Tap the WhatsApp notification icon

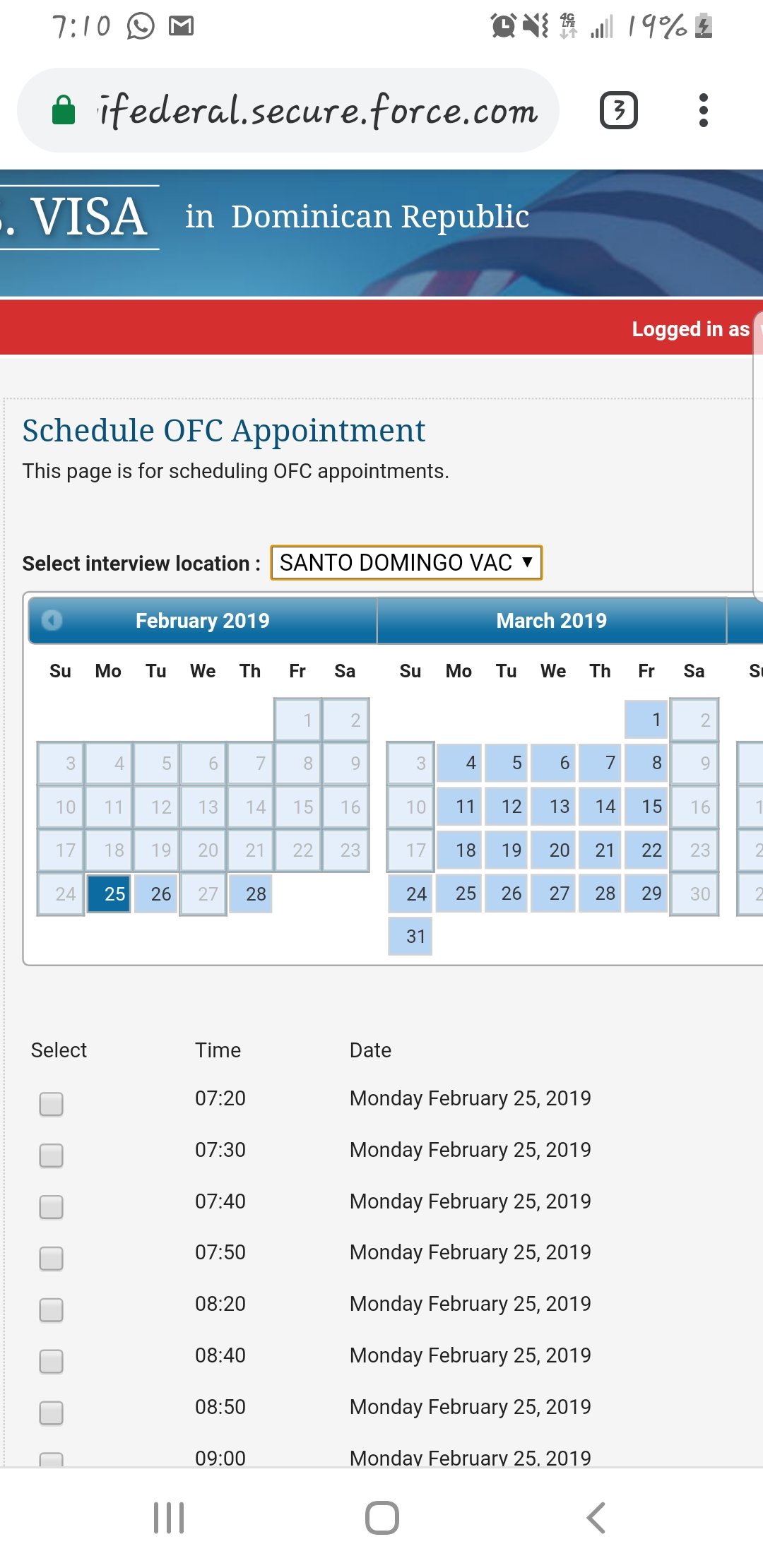[141, 27]
